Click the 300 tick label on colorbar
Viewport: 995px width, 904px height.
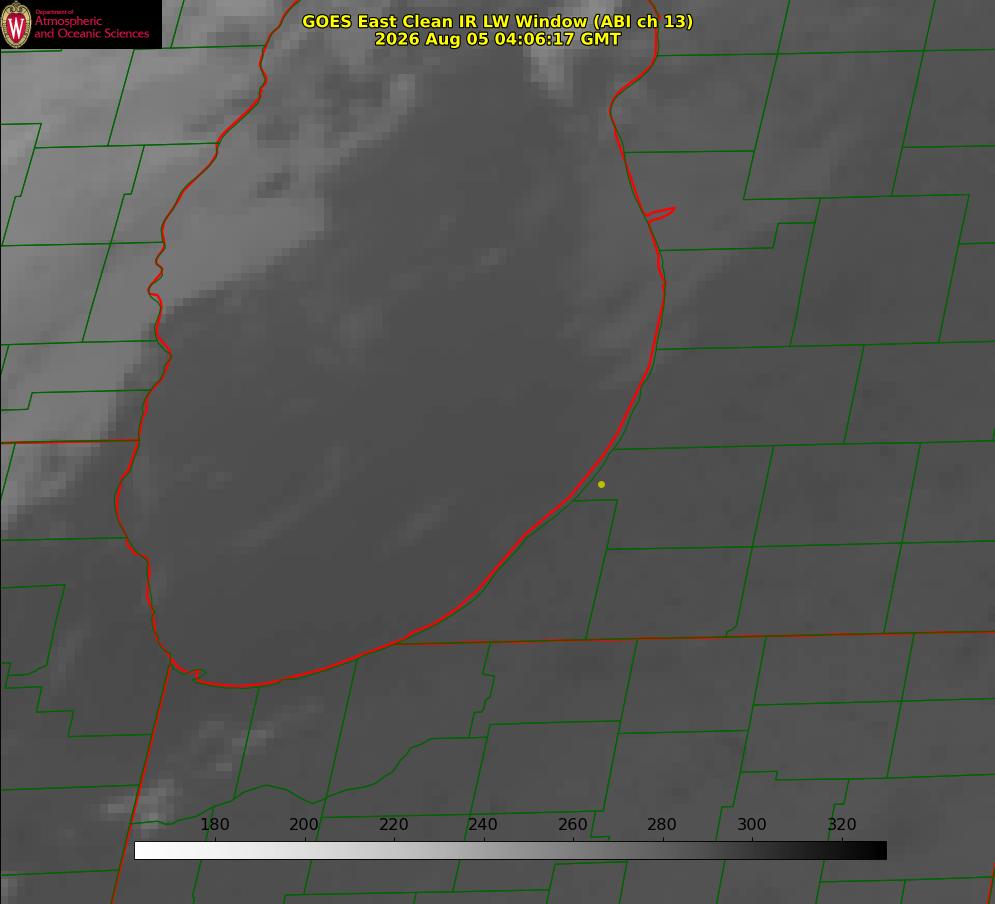click(752, 824)
